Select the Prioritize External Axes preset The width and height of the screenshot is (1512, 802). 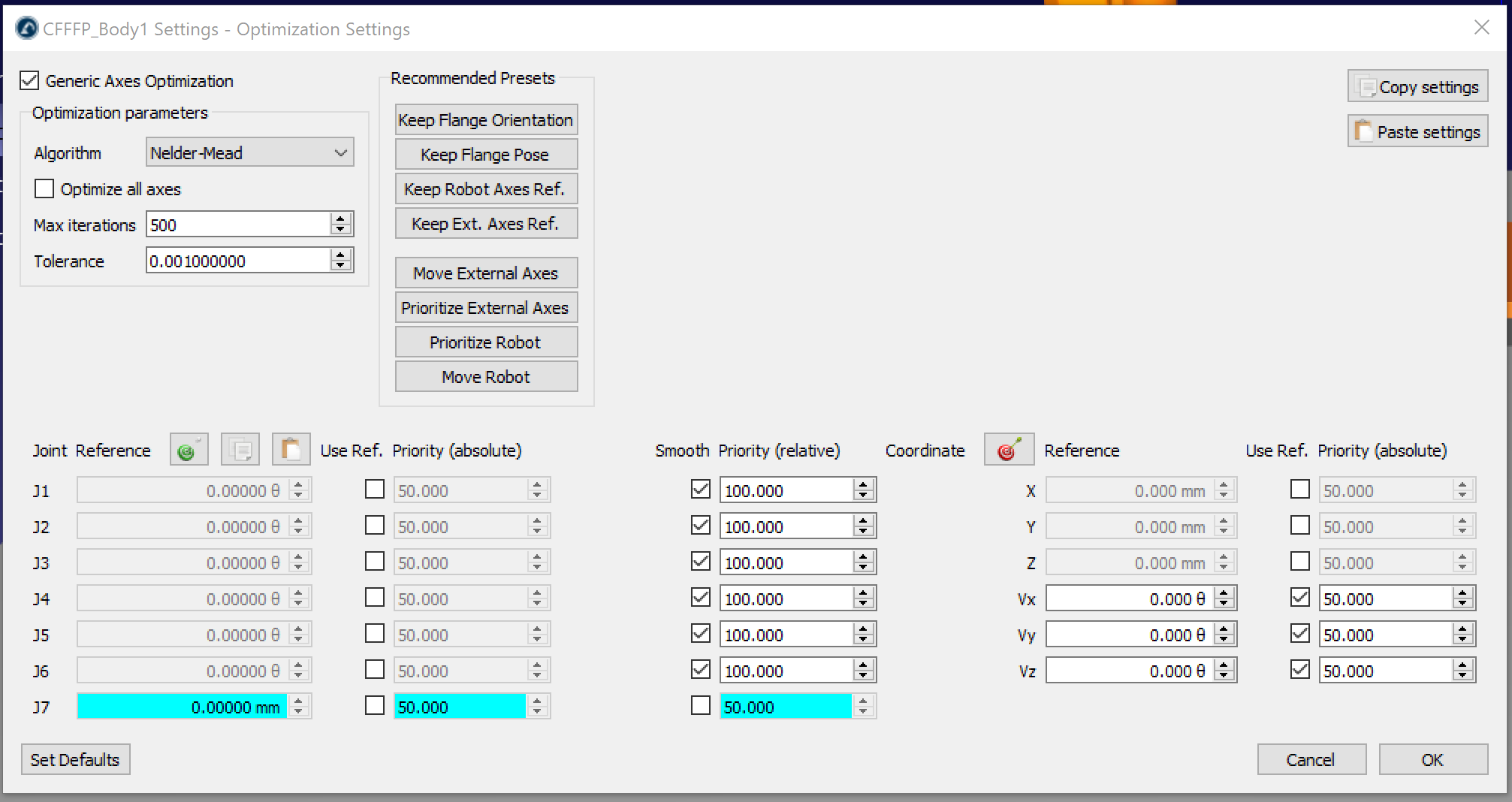point(486,308)
